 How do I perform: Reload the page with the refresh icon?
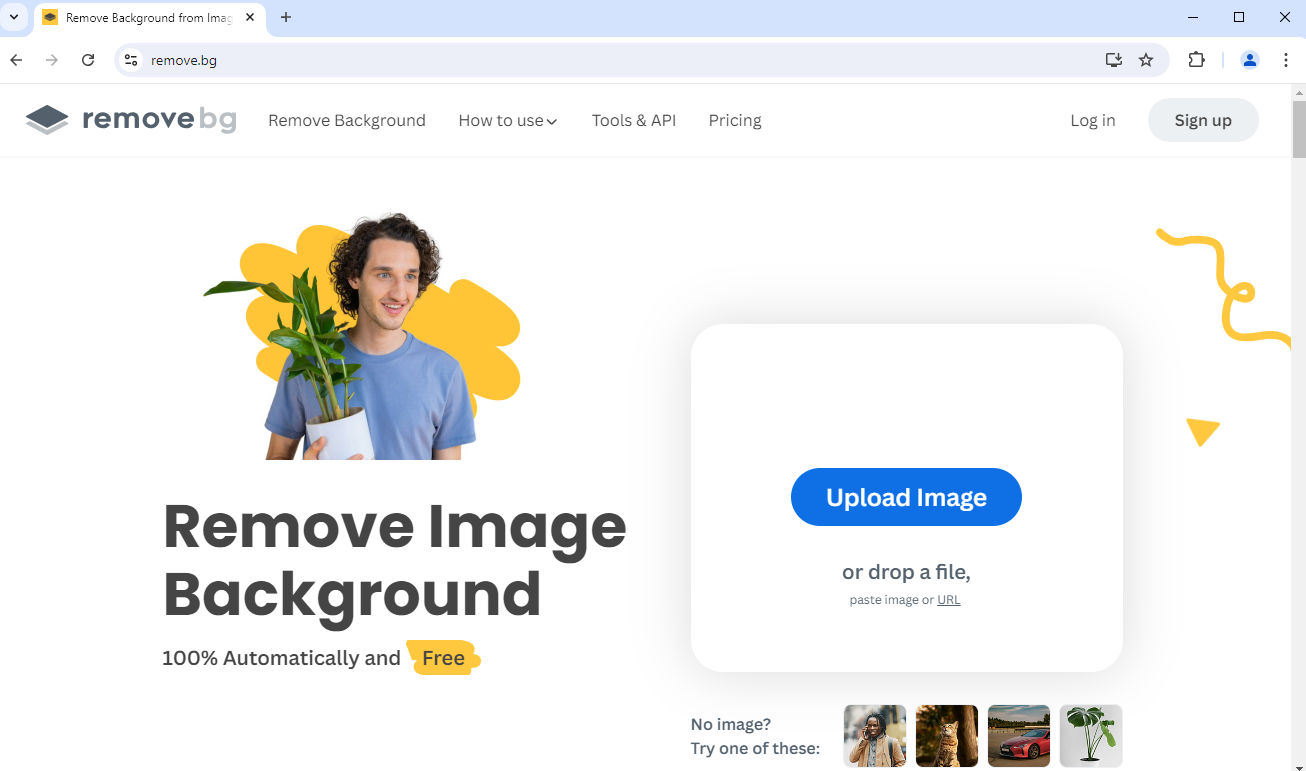[x=88, y=60]
